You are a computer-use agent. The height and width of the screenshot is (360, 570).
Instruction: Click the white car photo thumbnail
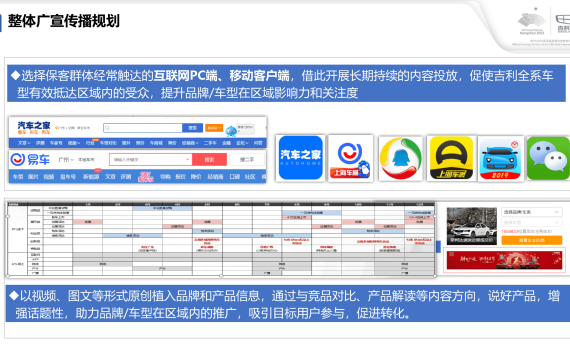471,226
